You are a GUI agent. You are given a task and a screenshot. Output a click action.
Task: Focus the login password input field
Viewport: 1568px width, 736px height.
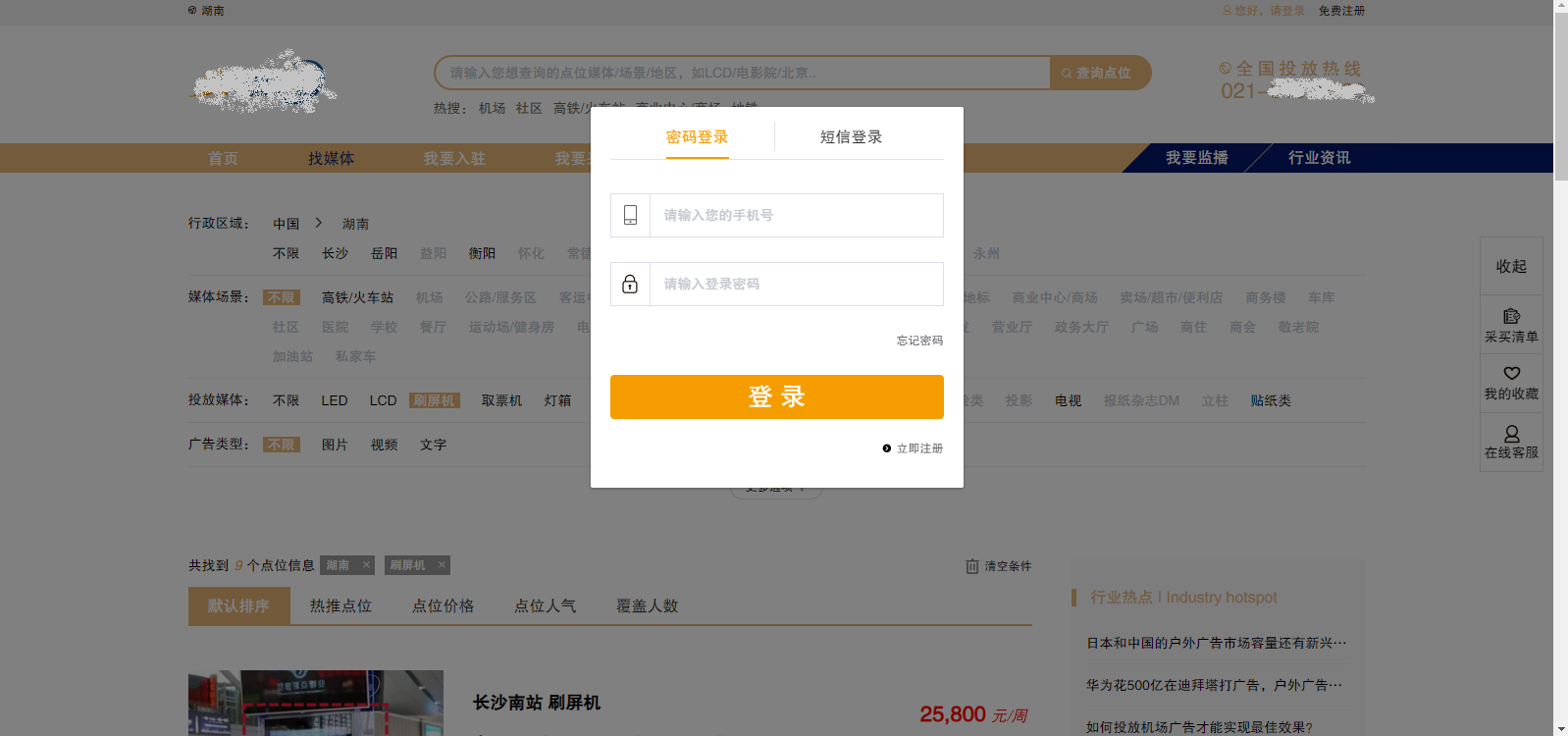(x=797, y=284)
